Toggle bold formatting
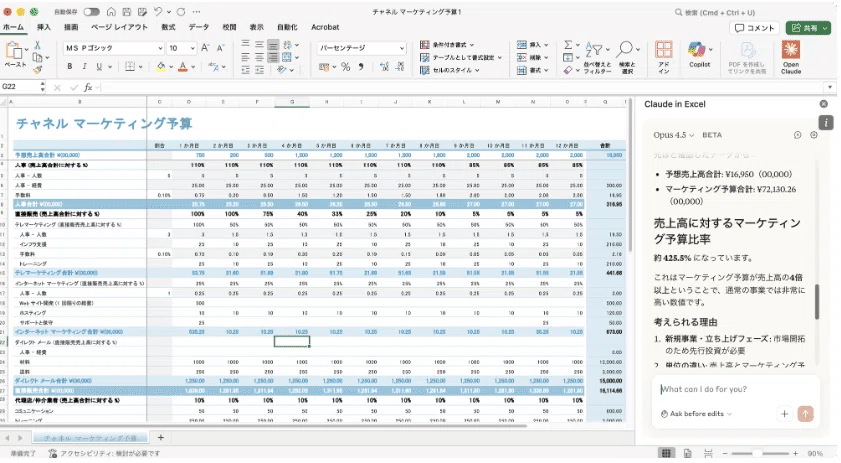The image size is (841, 463). [70, 67]
